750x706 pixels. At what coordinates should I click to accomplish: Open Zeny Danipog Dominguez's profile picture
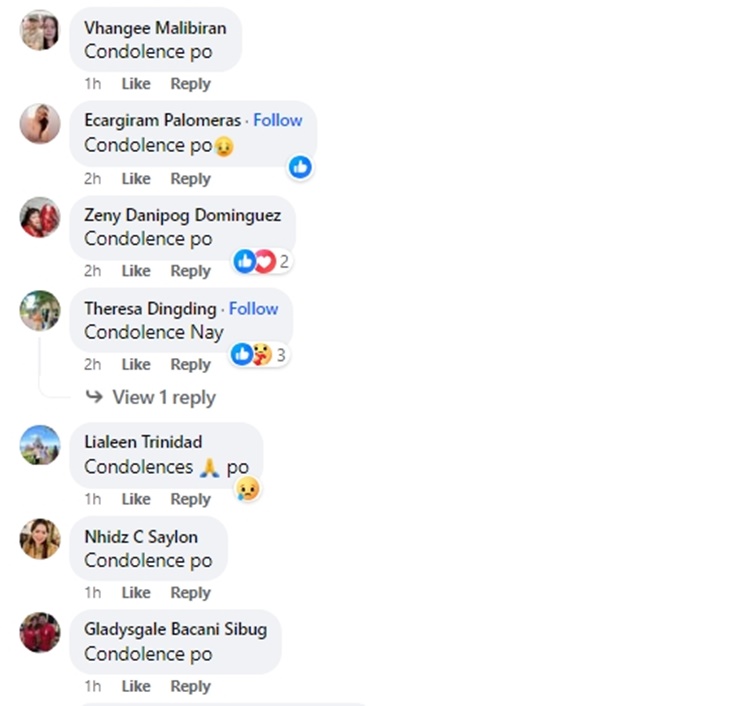40,217
